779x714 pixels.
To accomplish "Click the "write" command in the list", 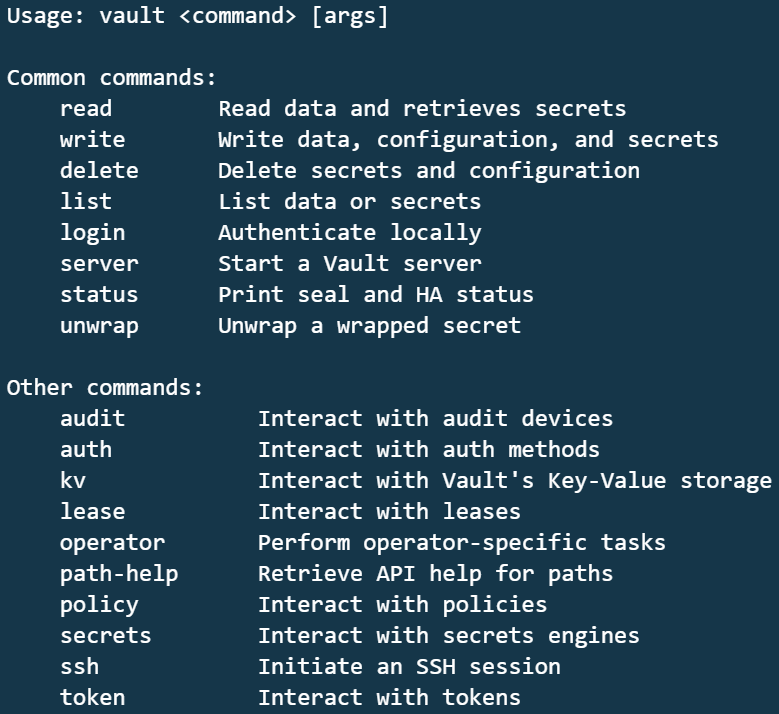I will 92,139.
